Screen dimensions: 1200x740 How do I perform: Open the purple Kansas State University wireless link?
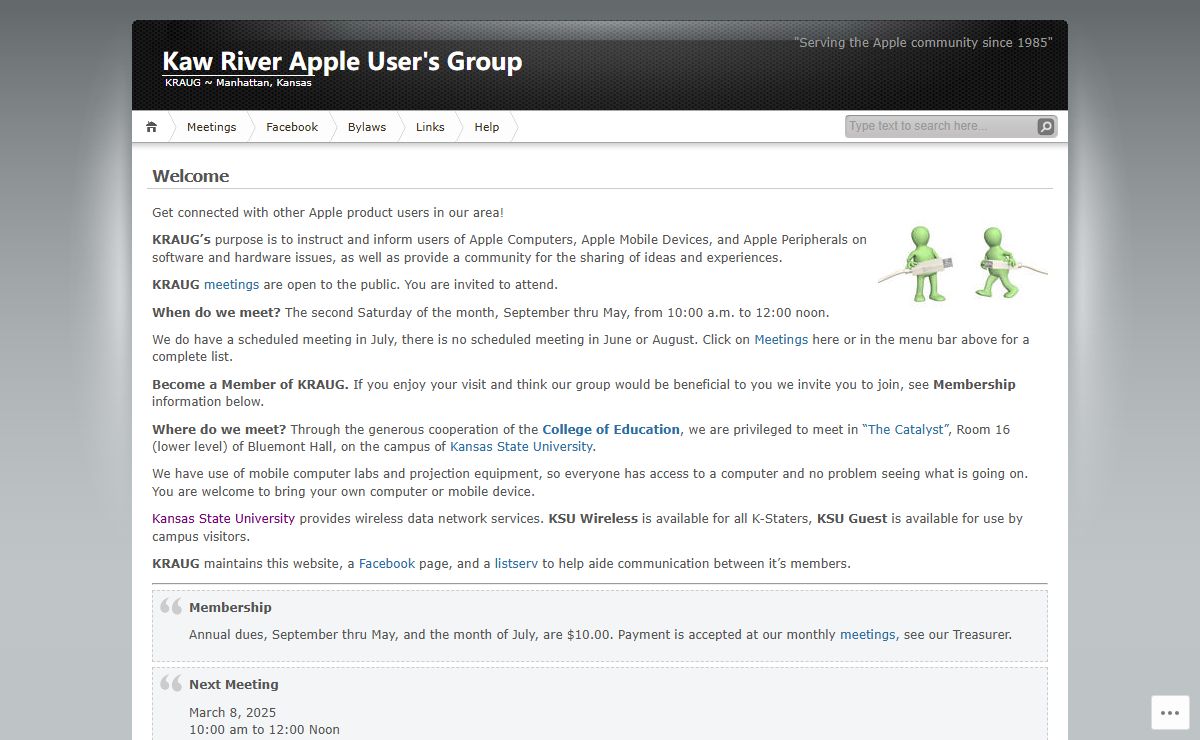pos(223,519)
